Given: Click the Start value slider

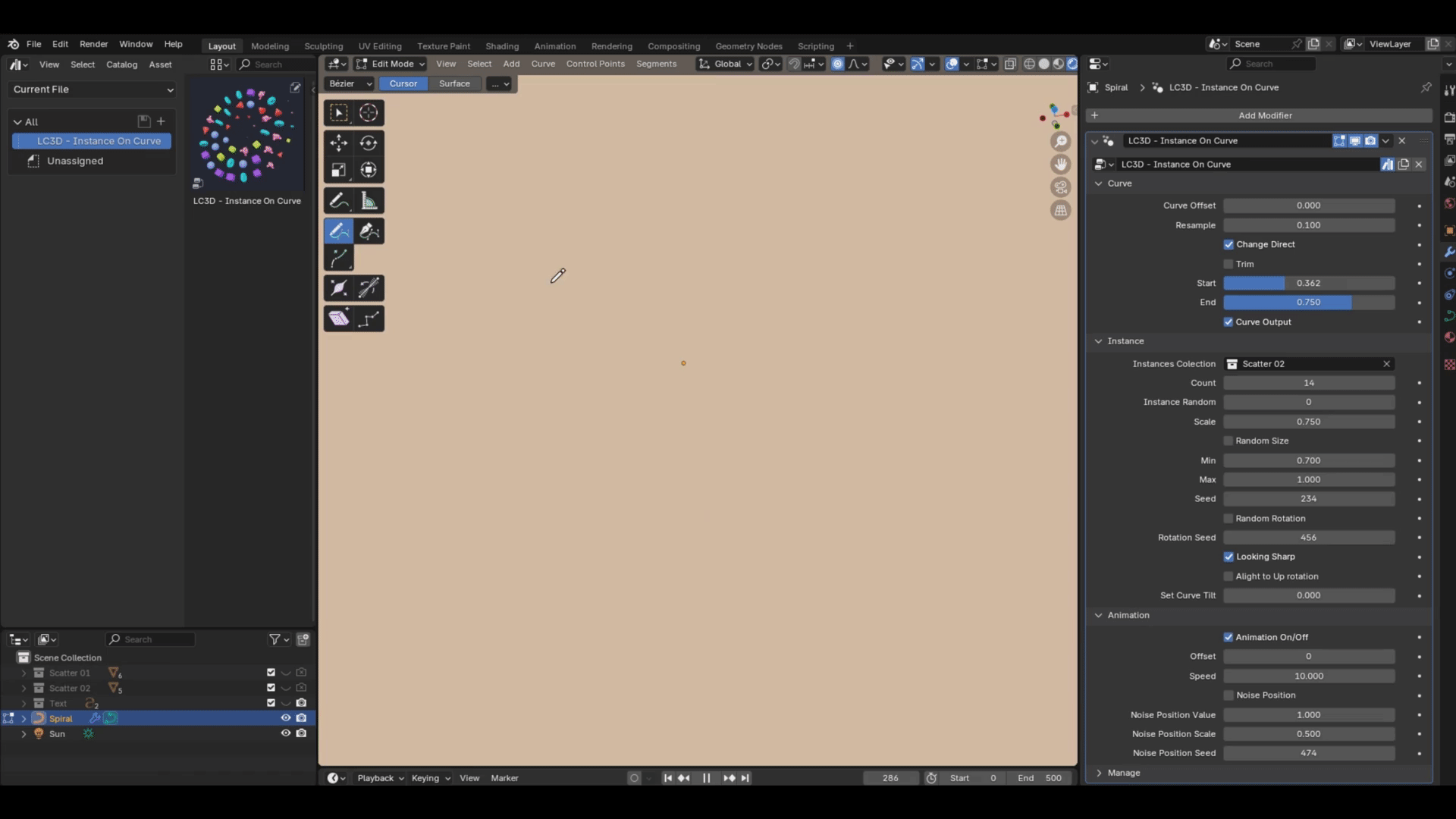Looking at the screenshot, I should pos(1308,283).
